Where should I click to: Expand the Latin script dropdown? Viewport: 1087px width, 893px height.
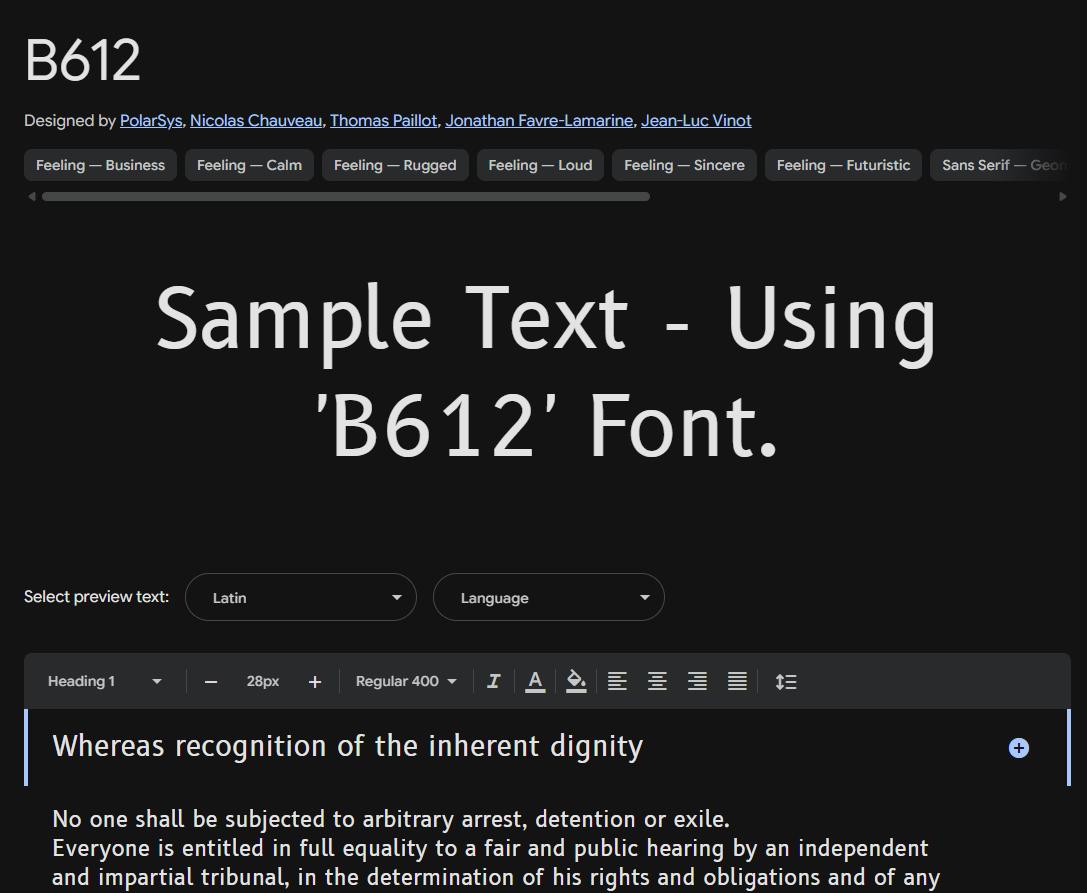click(301, 597)
